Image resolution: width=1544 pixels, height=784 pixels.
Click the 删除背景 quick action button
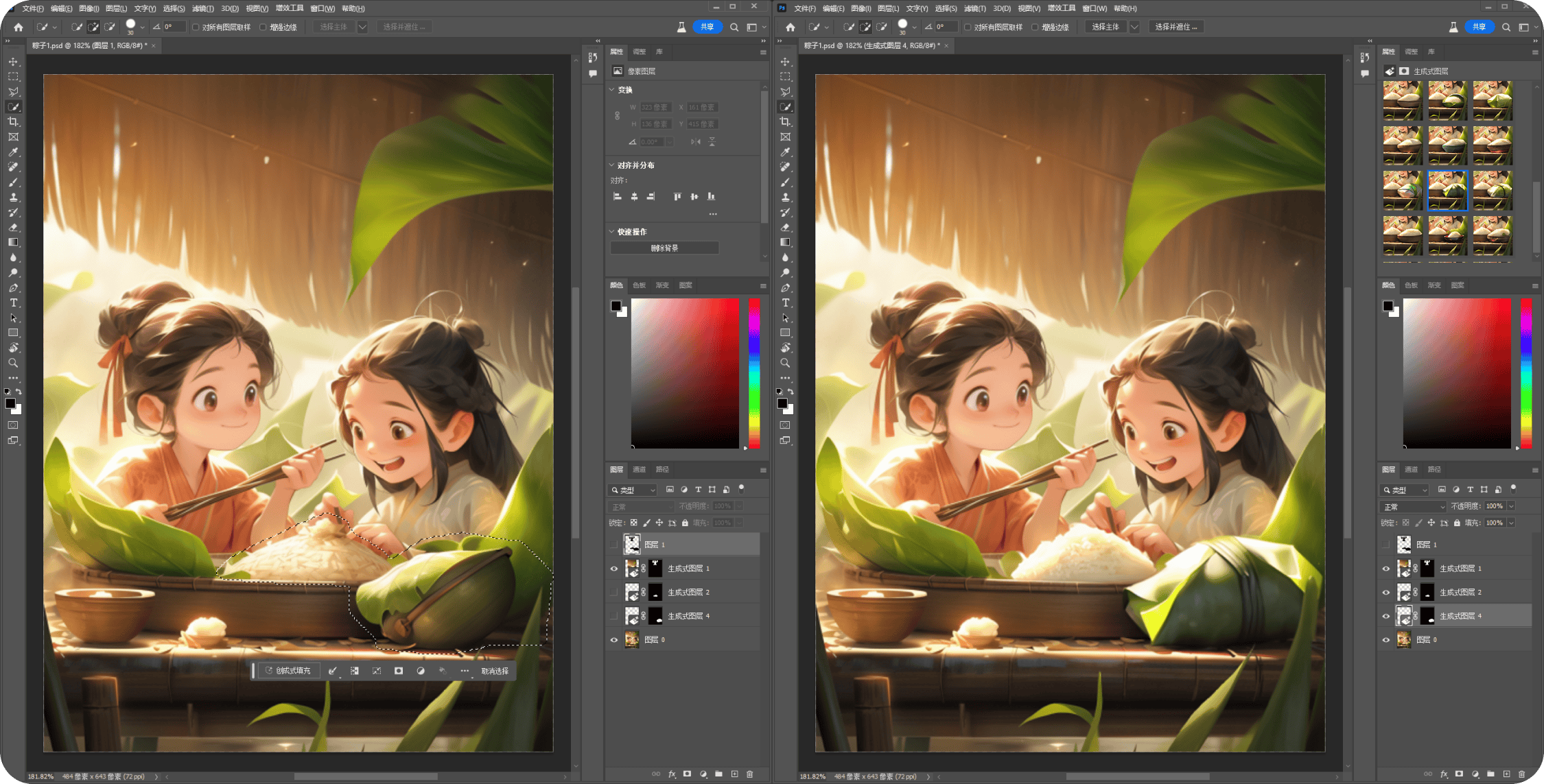point(664,248)
